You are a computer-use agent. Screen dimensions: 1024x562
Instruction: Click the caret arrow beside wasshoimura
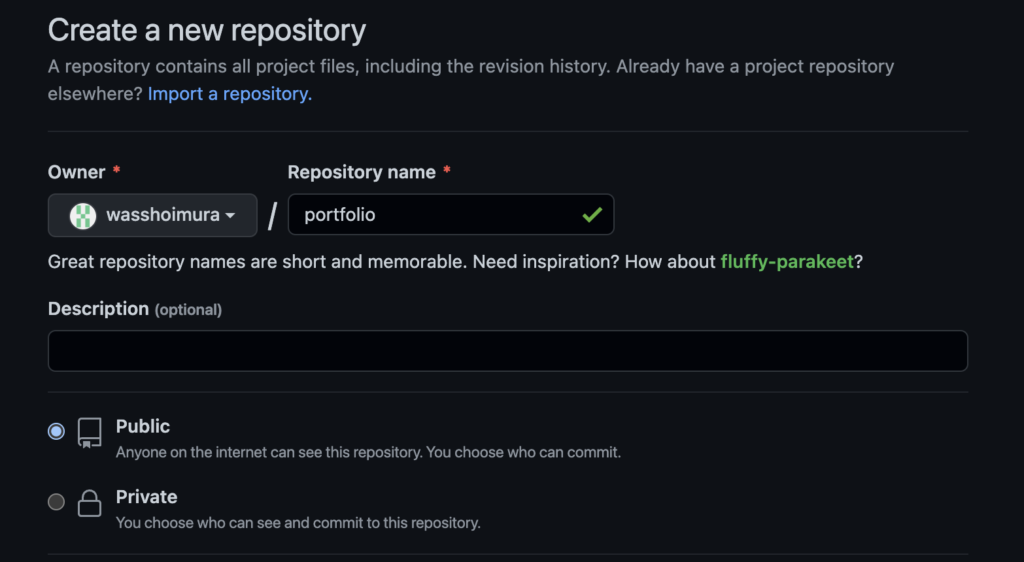coord(230,215)
